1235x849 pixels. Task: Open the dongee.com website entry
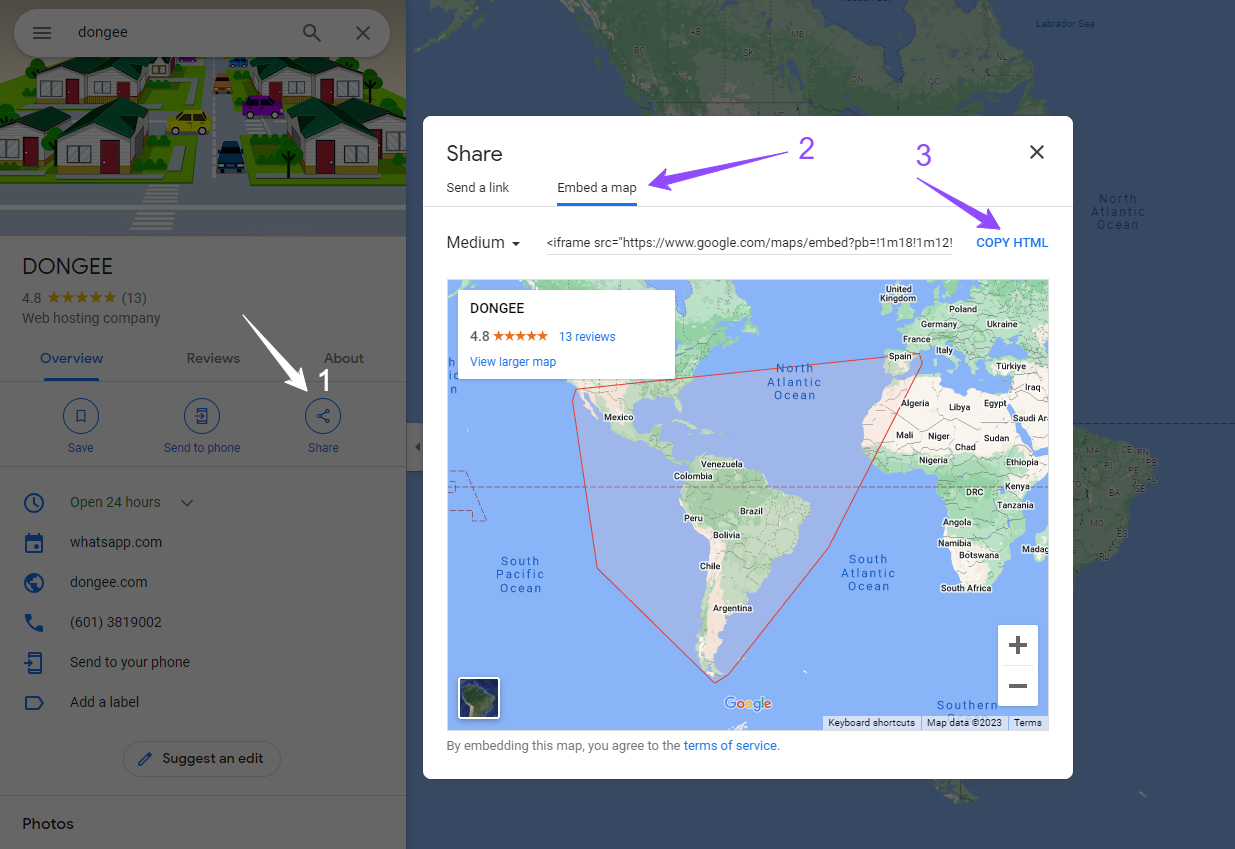pos(109,582)
